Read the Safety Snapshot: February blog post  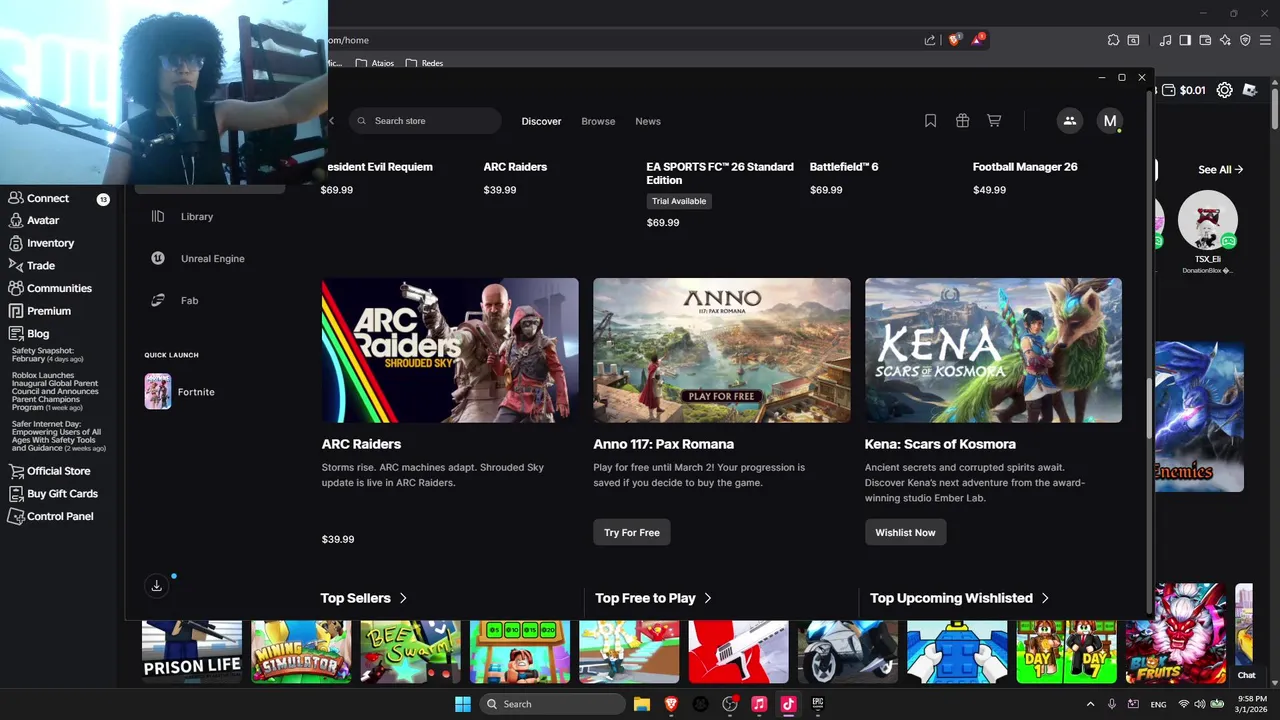tap(47, 354)
